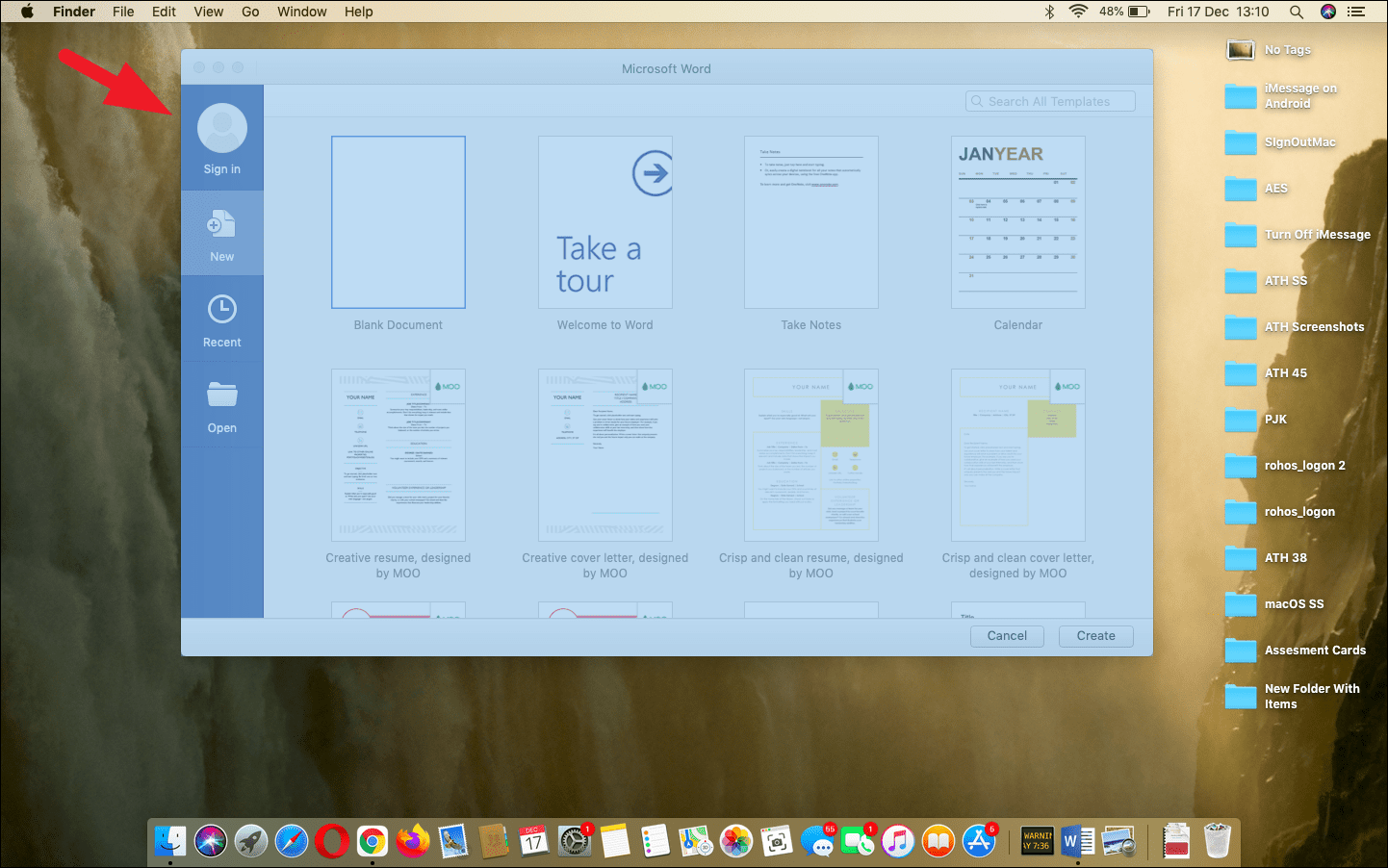1388x868 pixels.
Task: Open Firefox from the Dock
Action: [413, 842]
